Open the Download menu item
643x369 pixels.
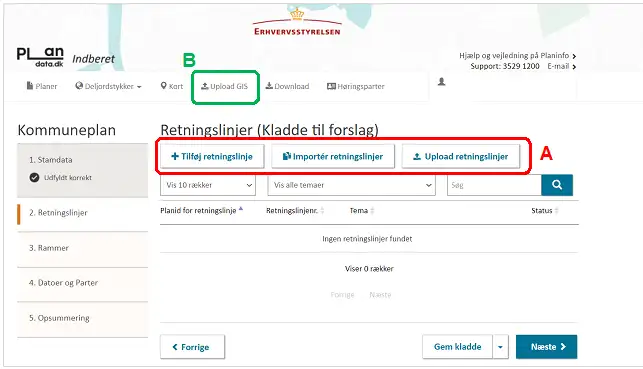pos(287,86)
